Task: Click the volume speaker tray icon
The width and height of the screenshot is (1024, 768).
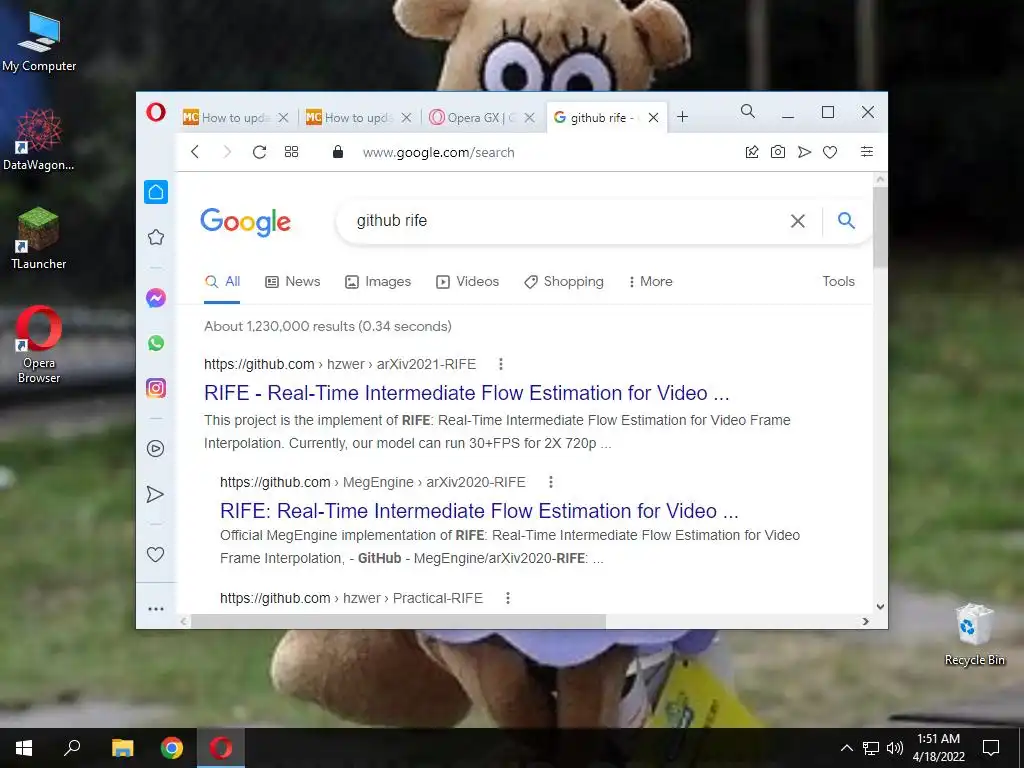Action: tap(895, 748)
